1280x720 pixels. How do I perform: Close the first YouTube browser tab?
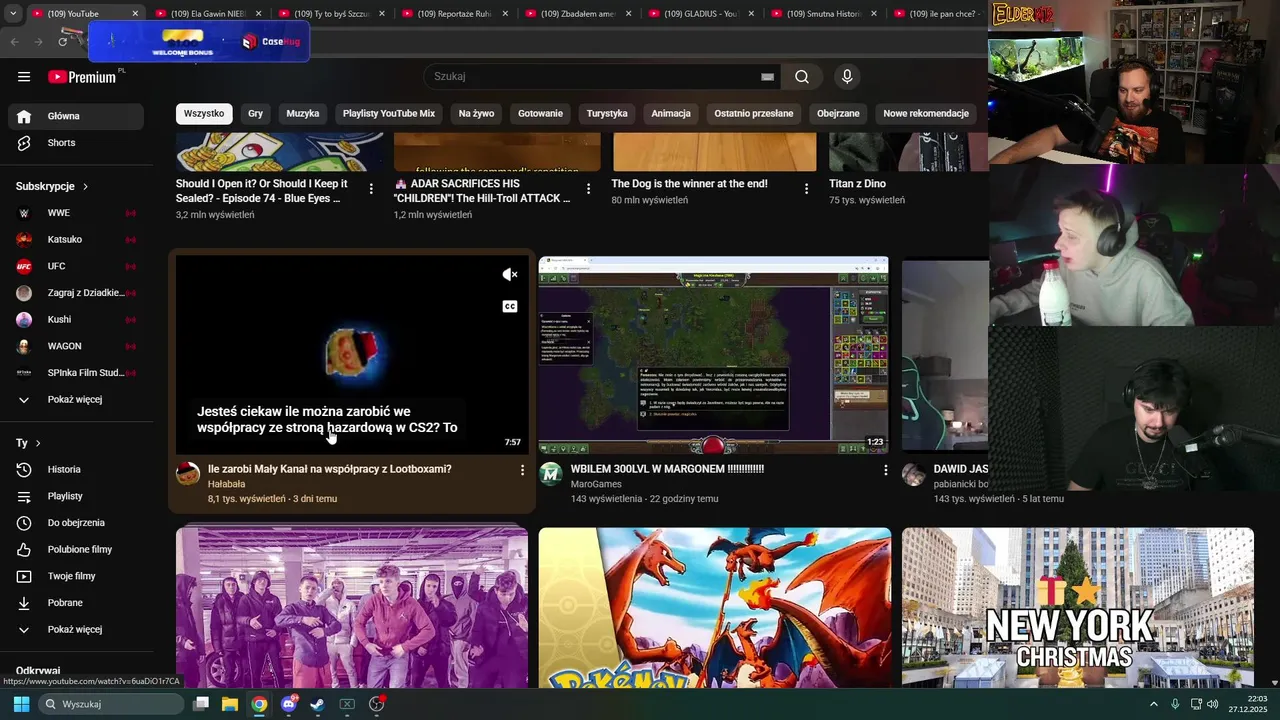coord(135,14)
